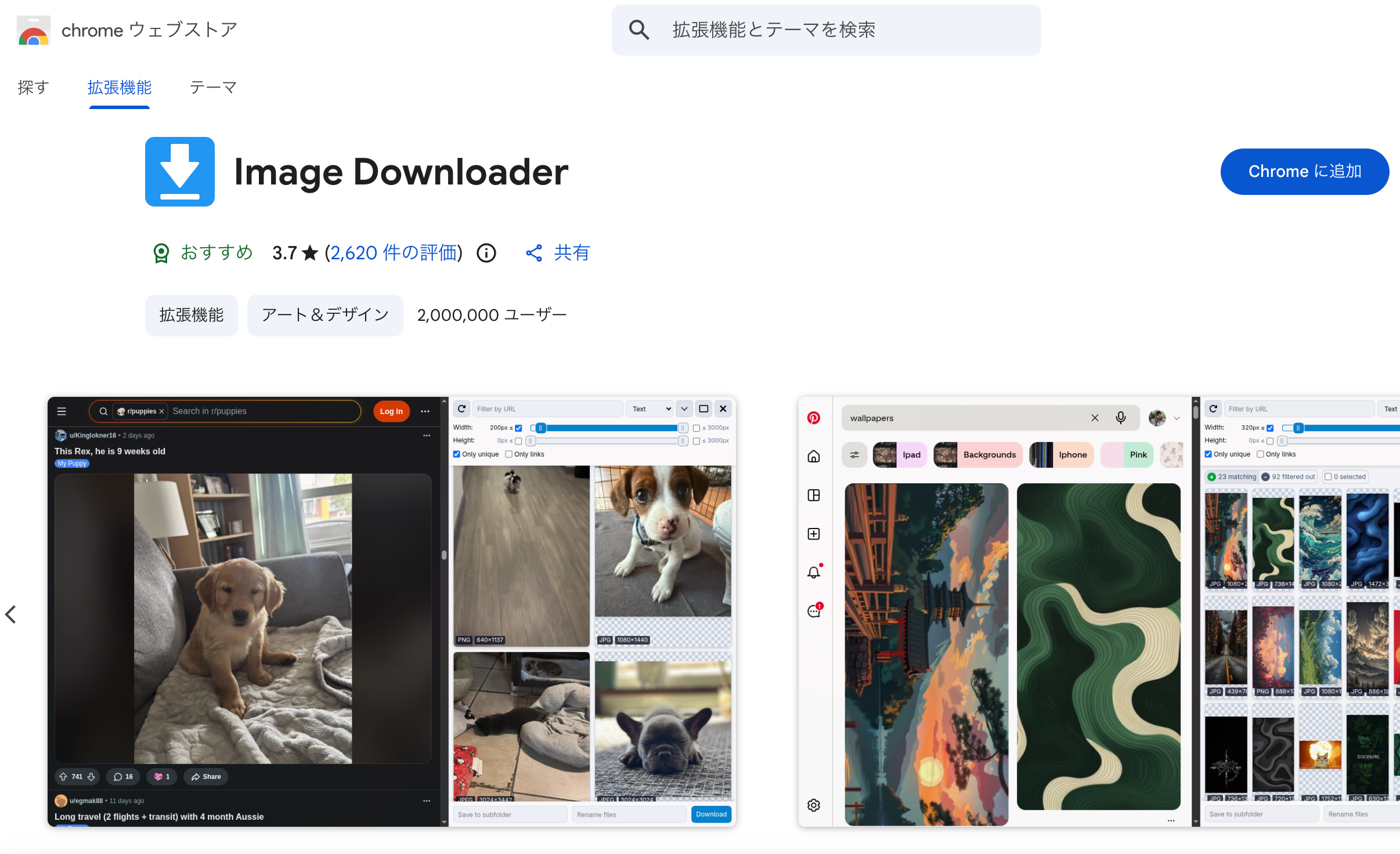1400x854 pixels.
Task: Open テーマ tab
Action: 213,88
